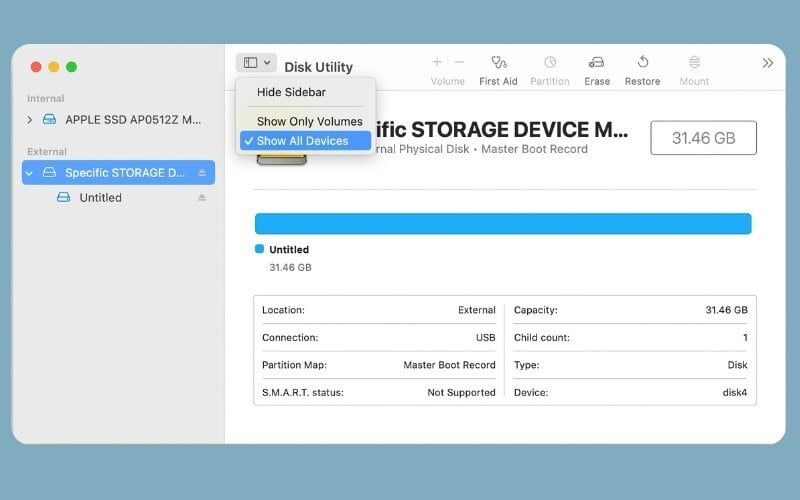Click the Child count value 1
The width and height of the screenshot is (800, 500).
[x=745, y=337]
